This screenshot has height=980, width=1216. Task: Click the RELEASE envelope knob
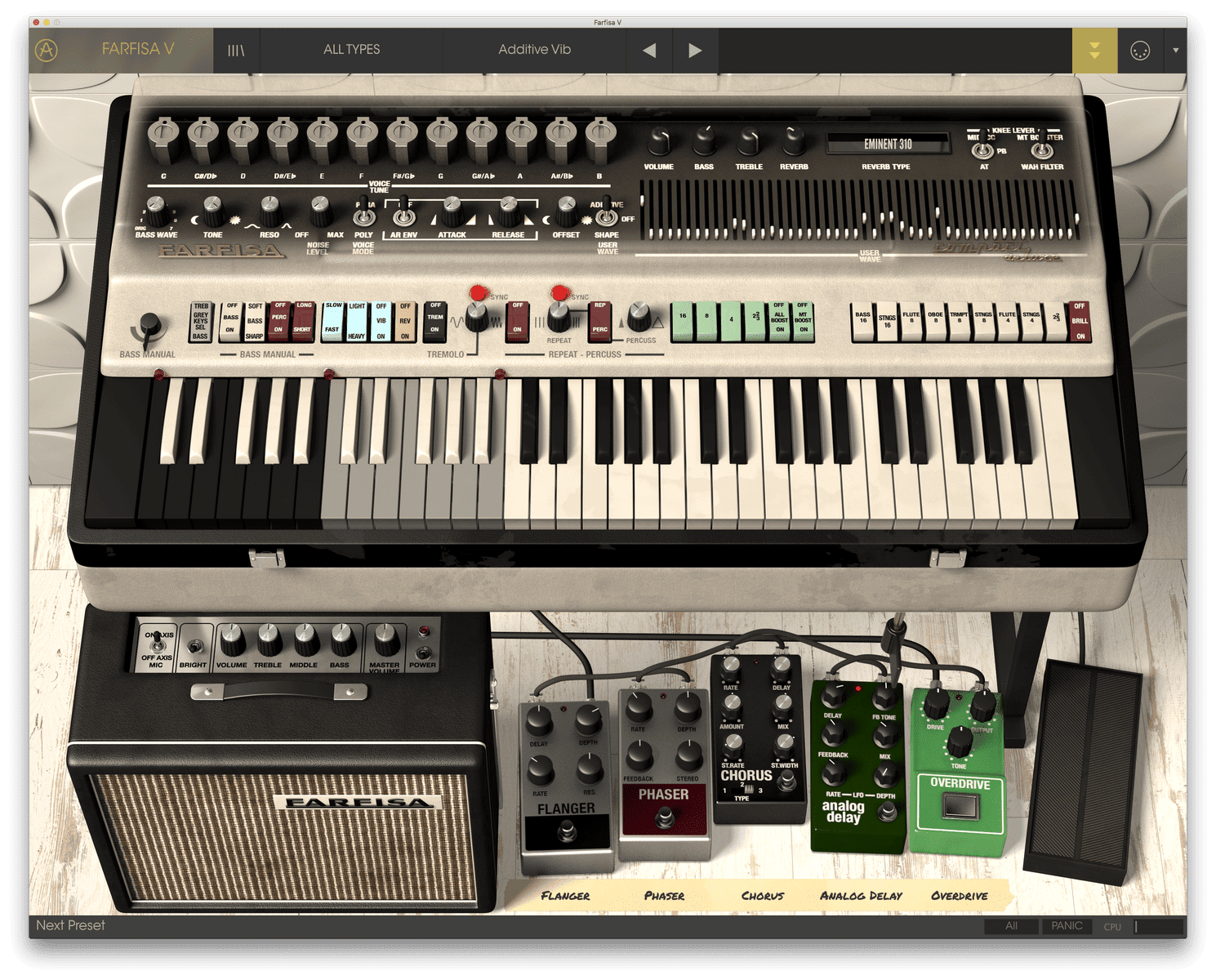pyautogui.click(x=508, y=210)
